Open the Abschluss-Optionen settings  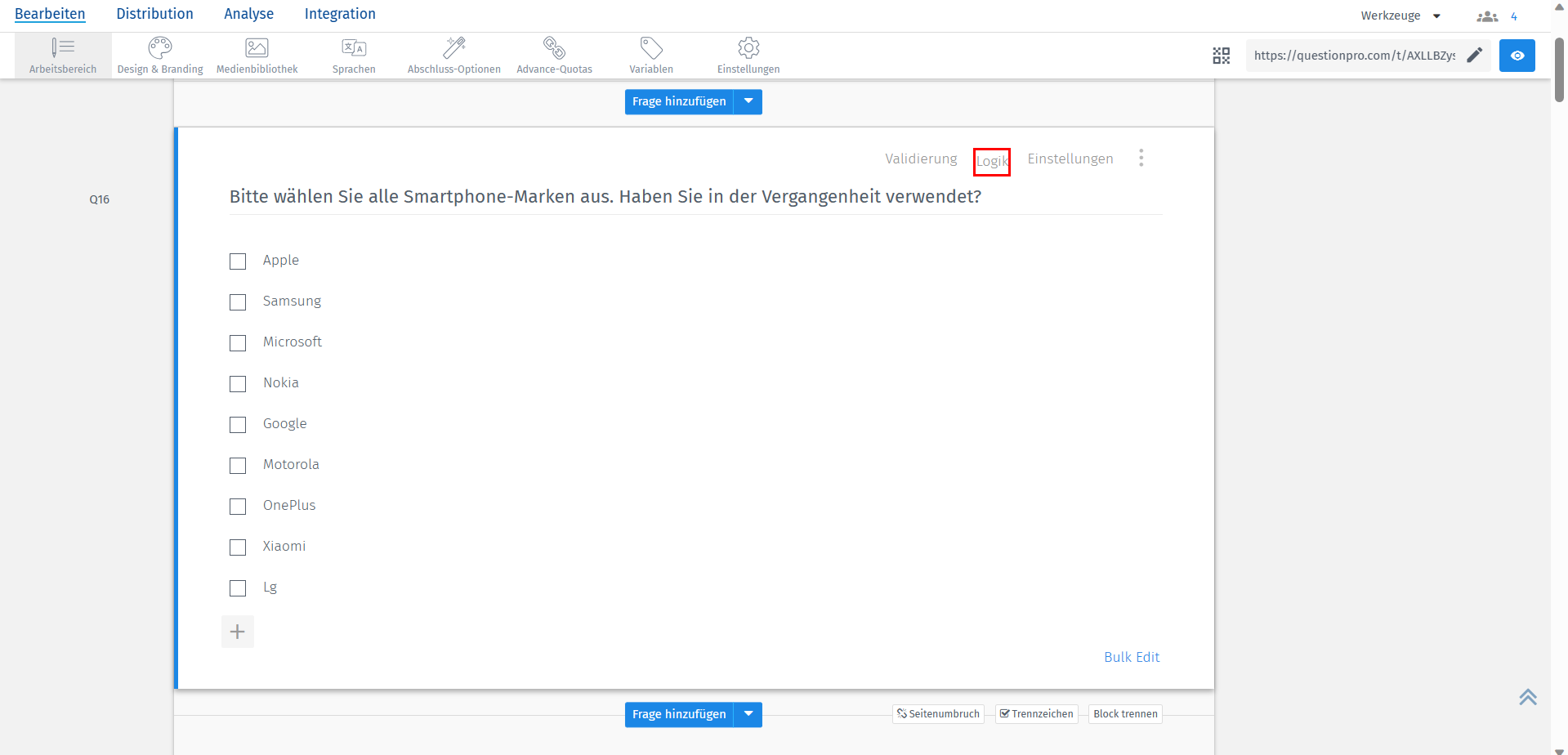tap(454, 55)
